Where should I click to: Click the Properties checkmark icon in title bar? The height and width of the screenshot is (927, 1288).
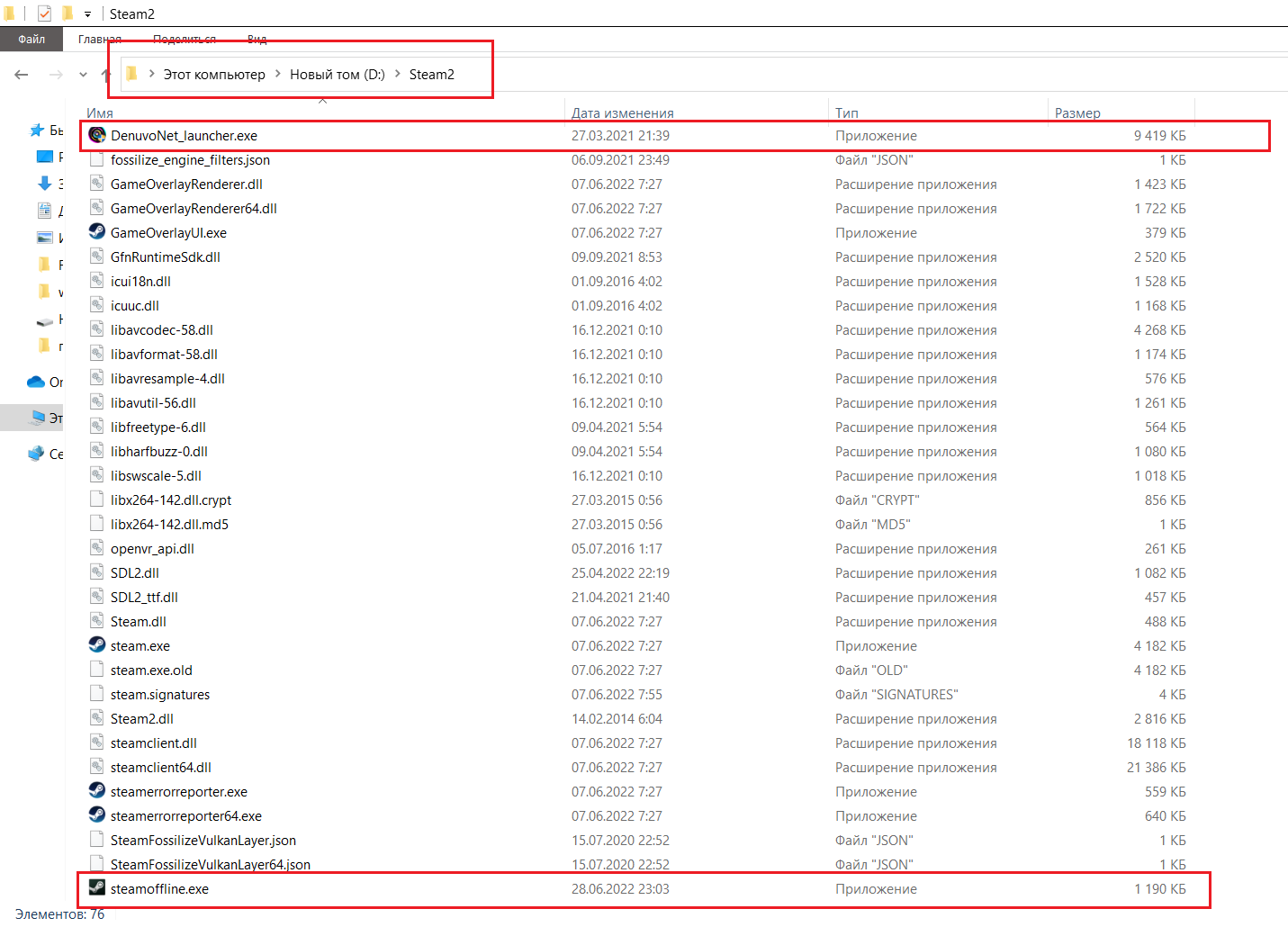point(44,13)
